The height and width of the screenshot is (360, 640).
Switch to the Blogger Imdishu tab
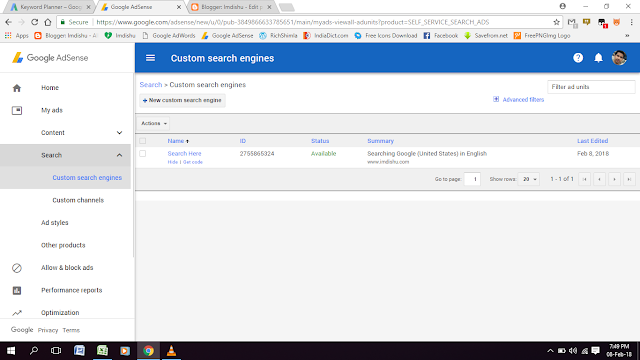232,7
